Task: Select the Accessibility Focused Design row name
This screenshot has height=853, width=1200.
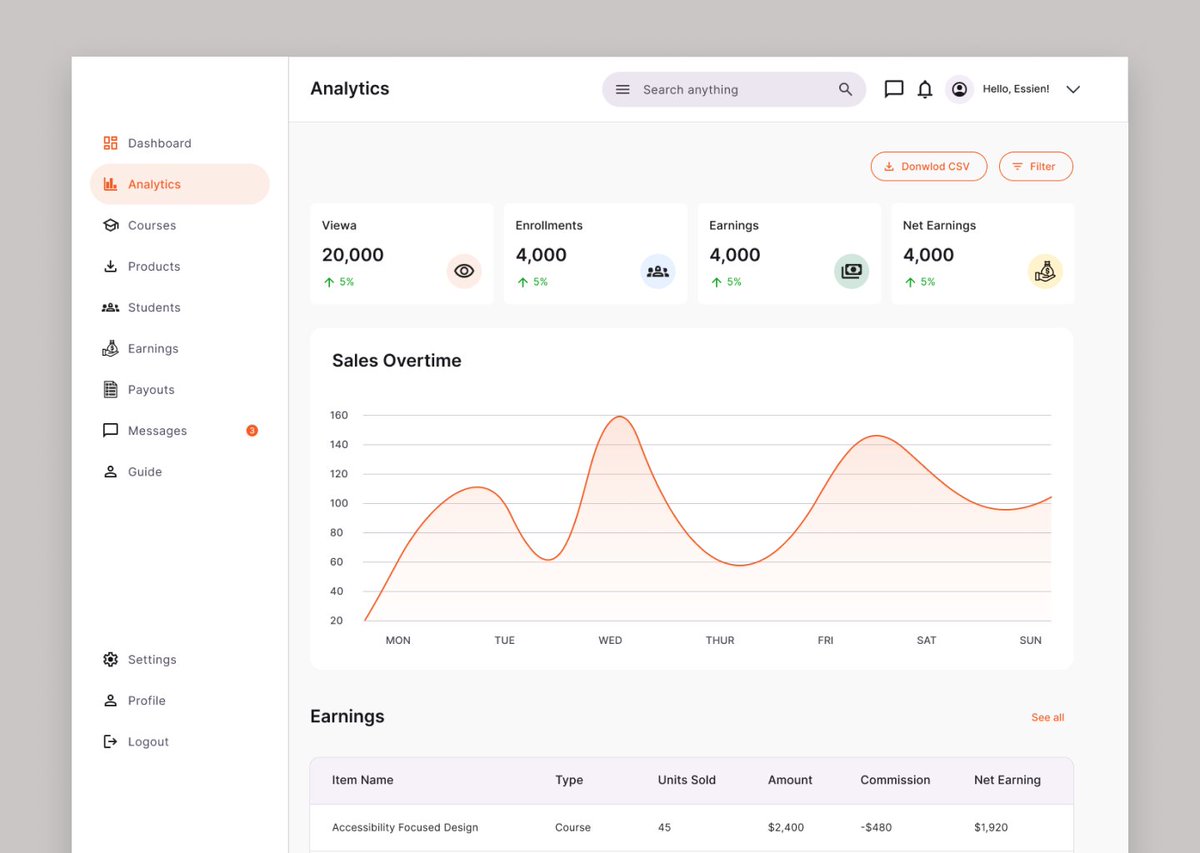Action: point(405,827)
